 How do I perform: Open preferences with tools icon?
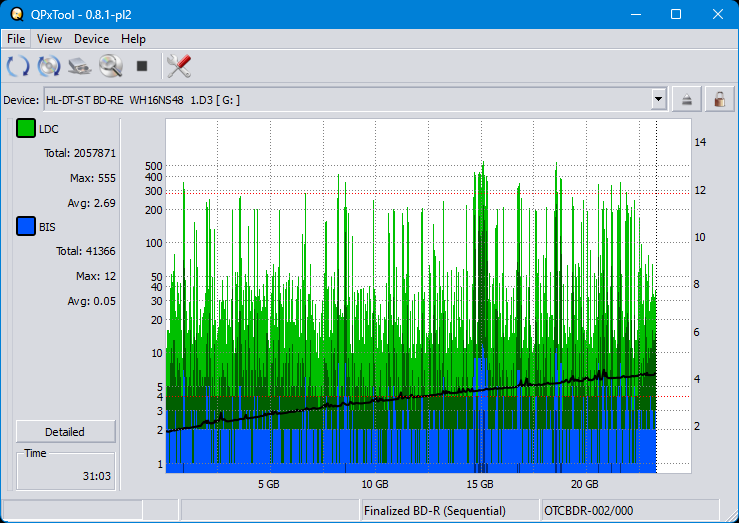pos(179,65)
